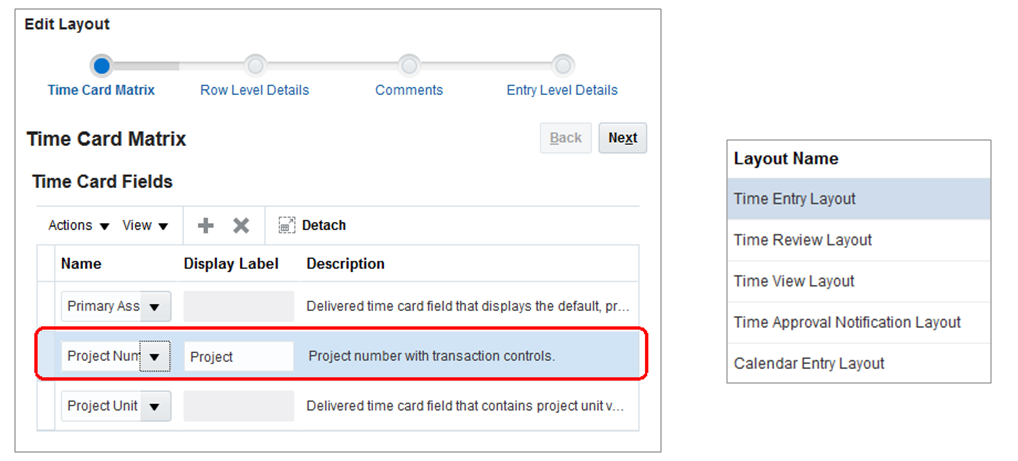Expand the Primary Assignment name dropdown
Viewport: 1018px width, 461px height.
pos(156,306)
